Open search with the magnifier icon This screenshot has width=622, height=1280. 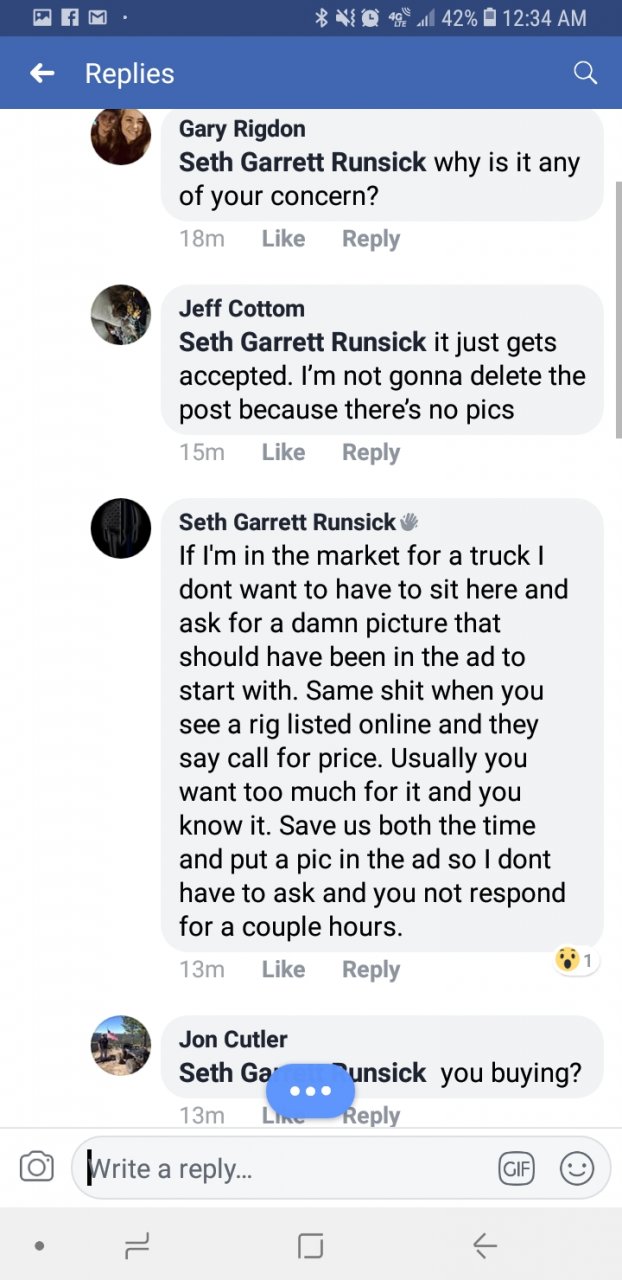(585, 73)
